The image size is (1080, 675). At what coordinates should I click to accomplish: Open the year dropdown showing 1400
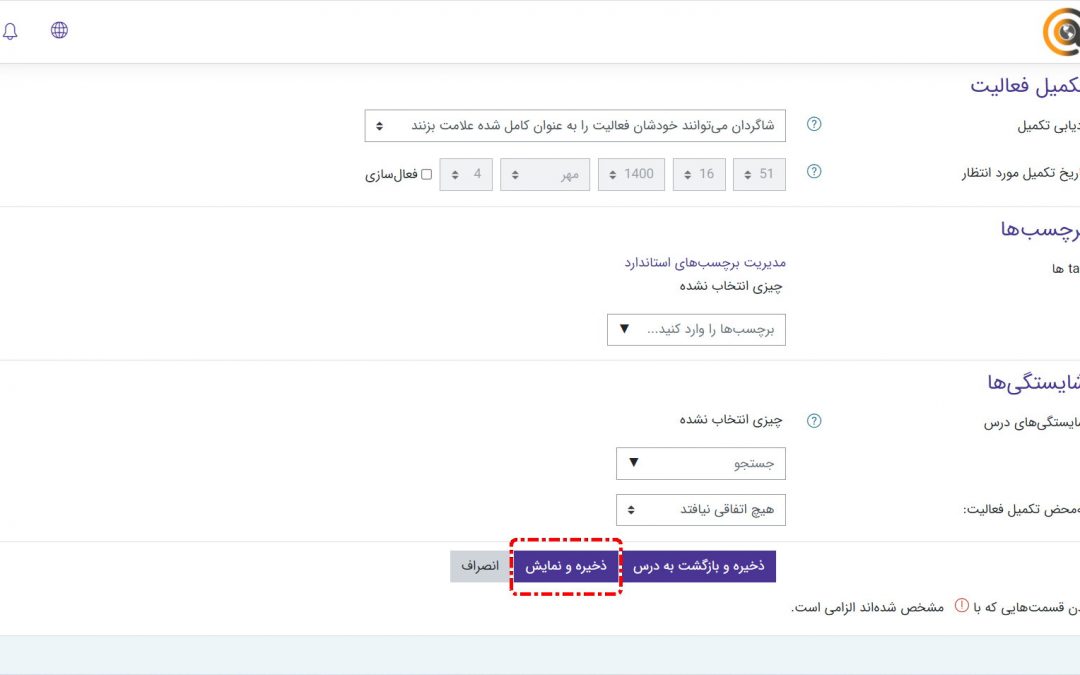click(x=631, y=174)
